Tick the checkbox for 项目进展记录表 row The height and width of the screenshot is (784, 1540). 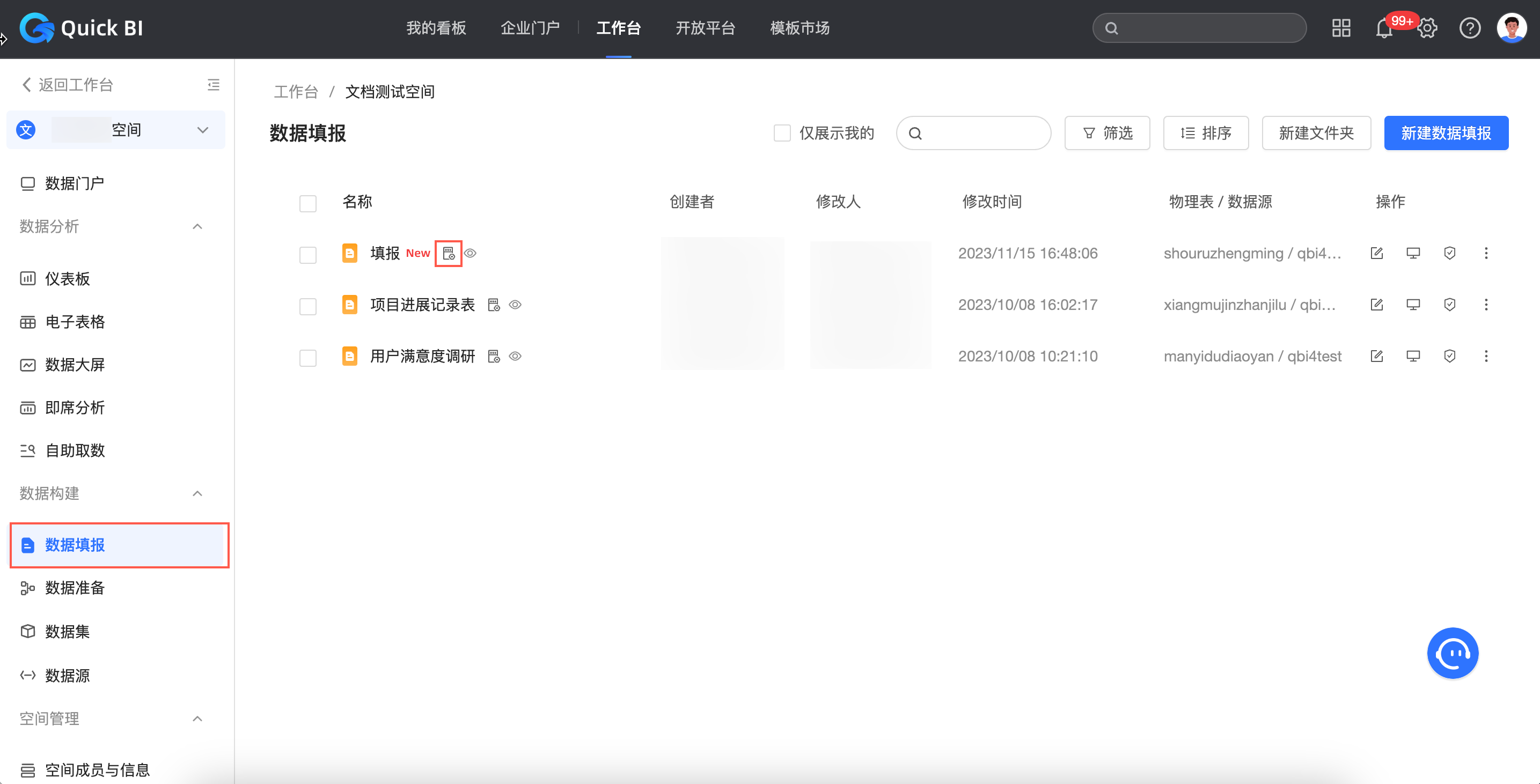click(308, 306)
